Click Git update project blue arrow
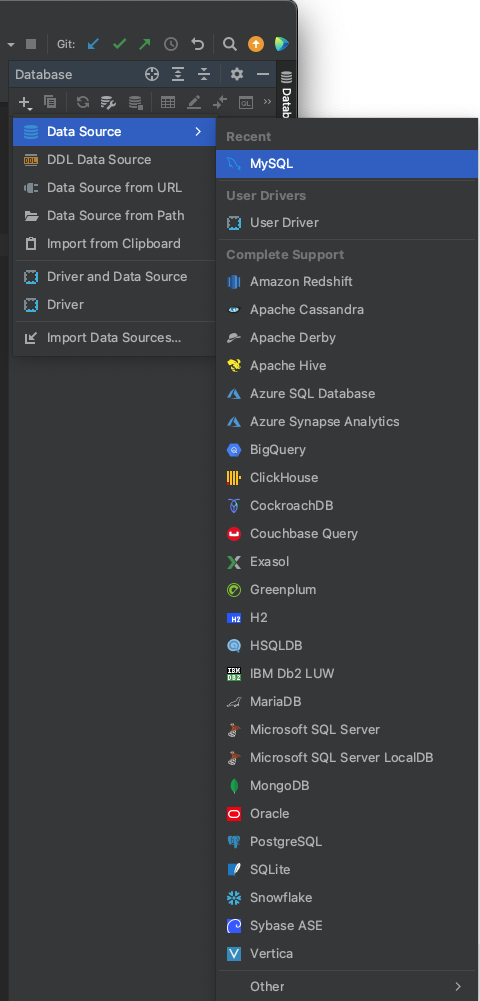The image size is (480, 1001). point(94,44)
